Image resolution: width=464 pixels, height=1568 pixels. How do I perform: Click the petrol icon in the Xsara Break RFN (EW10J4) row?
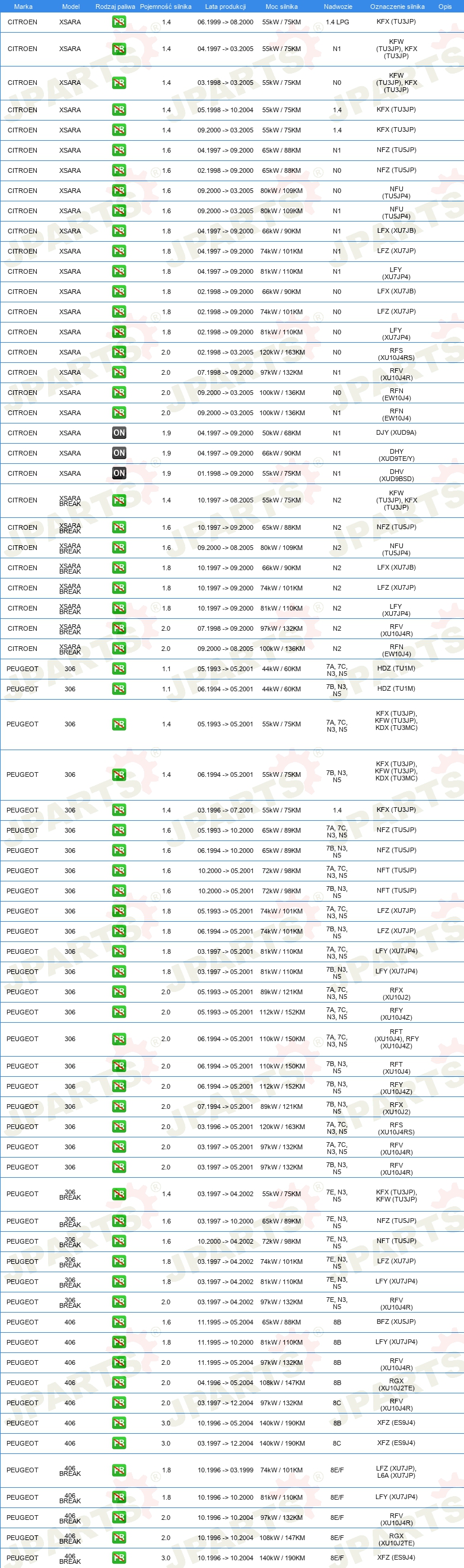point(119,648)
